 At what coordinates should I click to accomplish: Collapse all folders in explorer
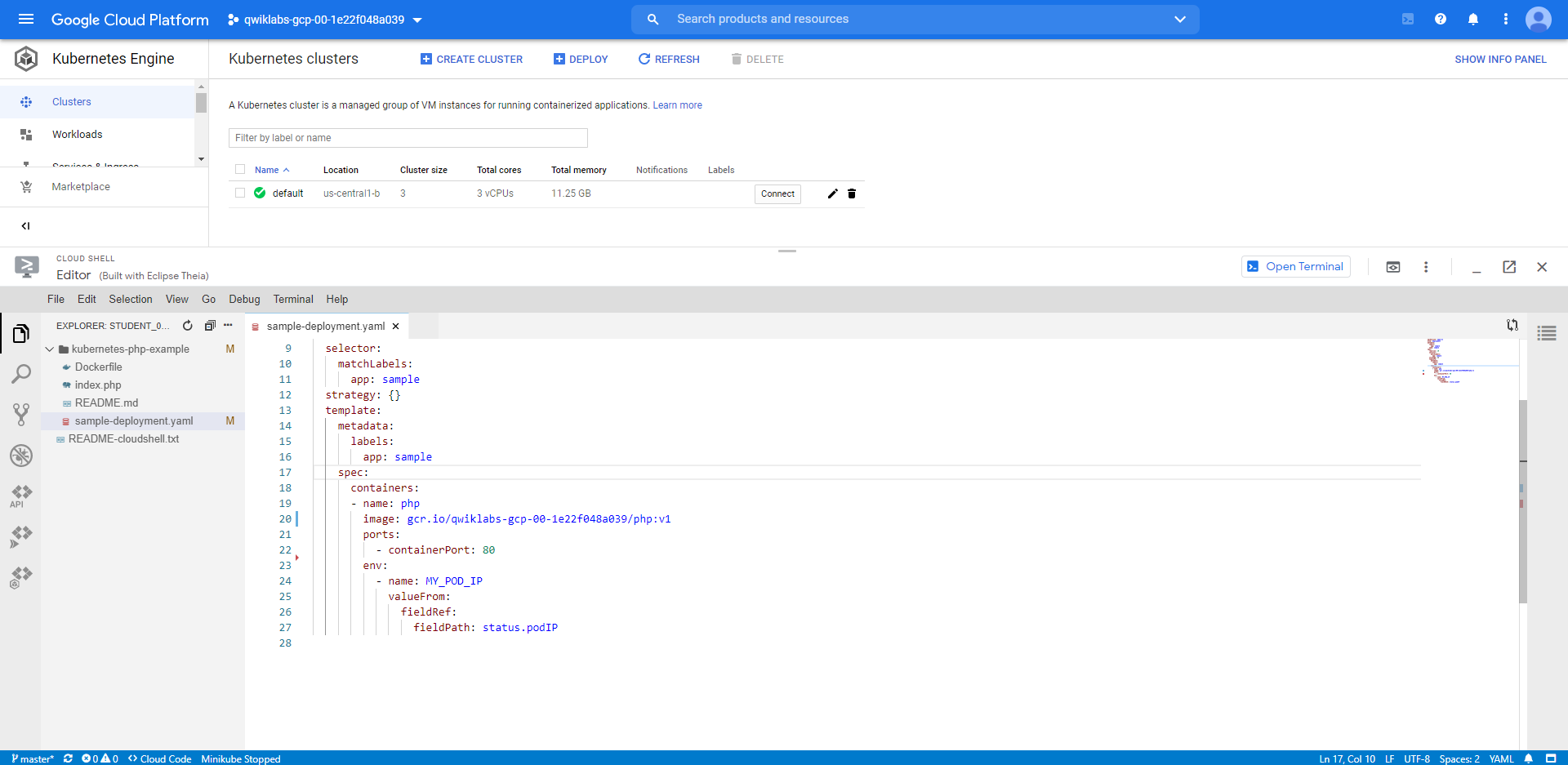click(210, 326)
